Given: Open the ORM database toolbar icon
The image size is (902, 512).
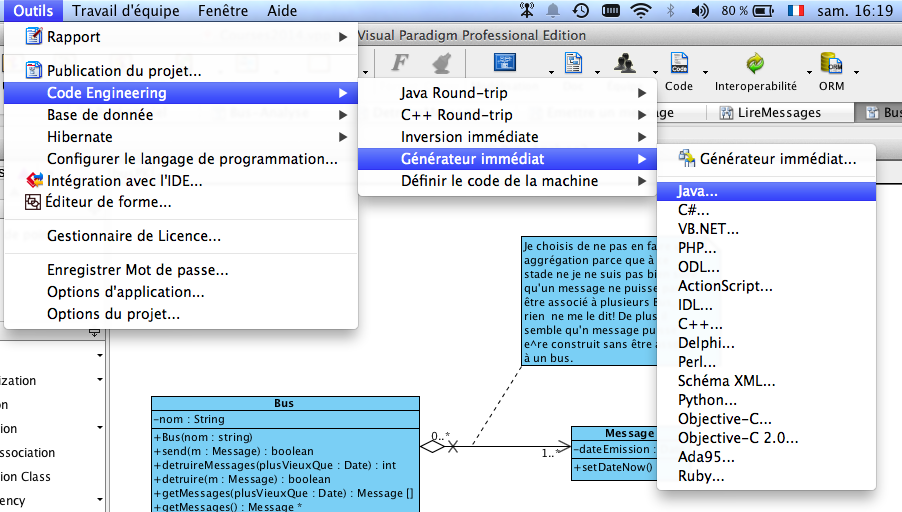Looking at the screenshot, I should coord(830,65).
